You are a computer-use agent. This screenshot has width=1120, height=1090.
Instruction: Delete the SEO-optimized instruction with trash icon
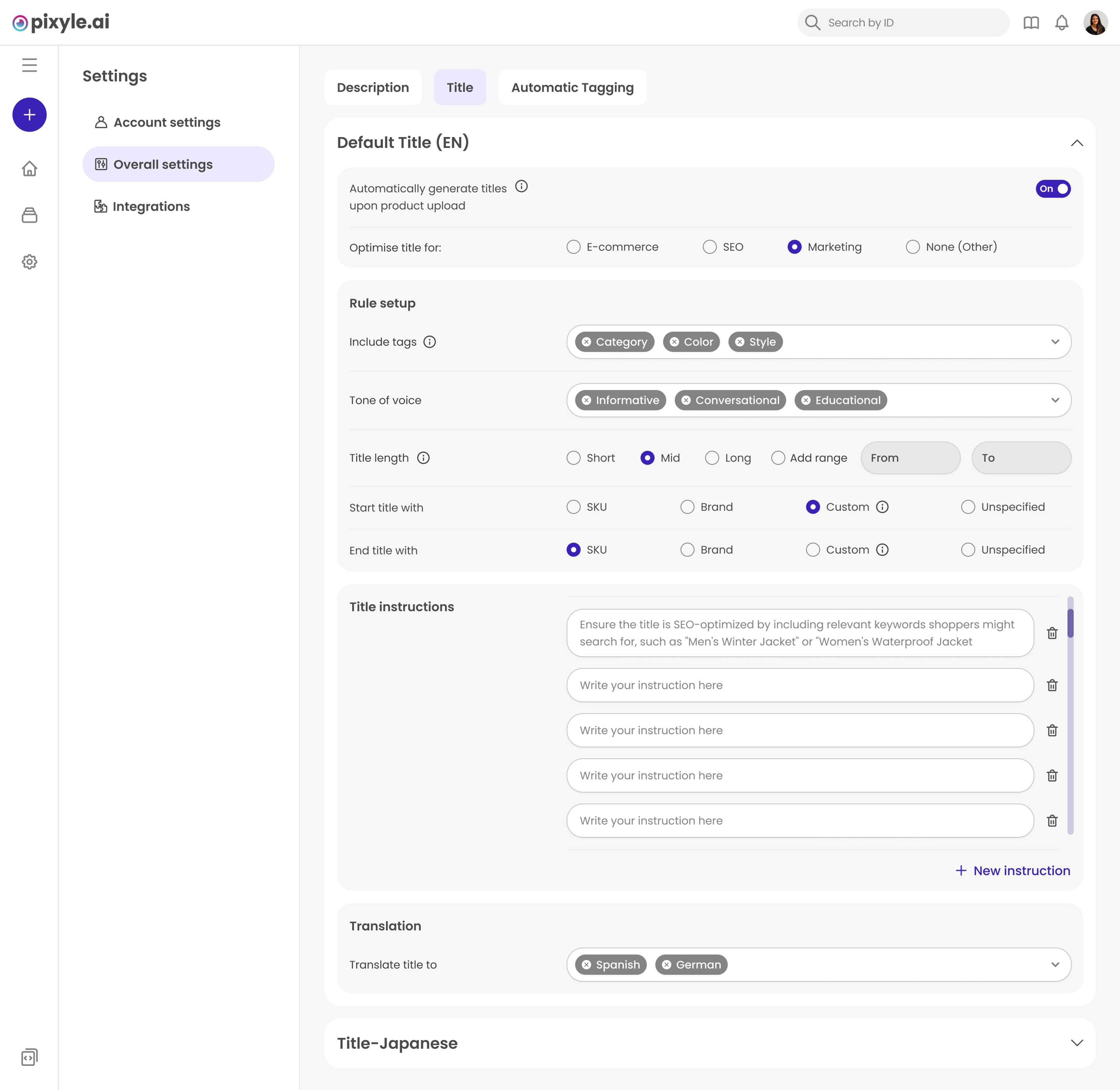pyautogui.click(x=1052, y=633)
